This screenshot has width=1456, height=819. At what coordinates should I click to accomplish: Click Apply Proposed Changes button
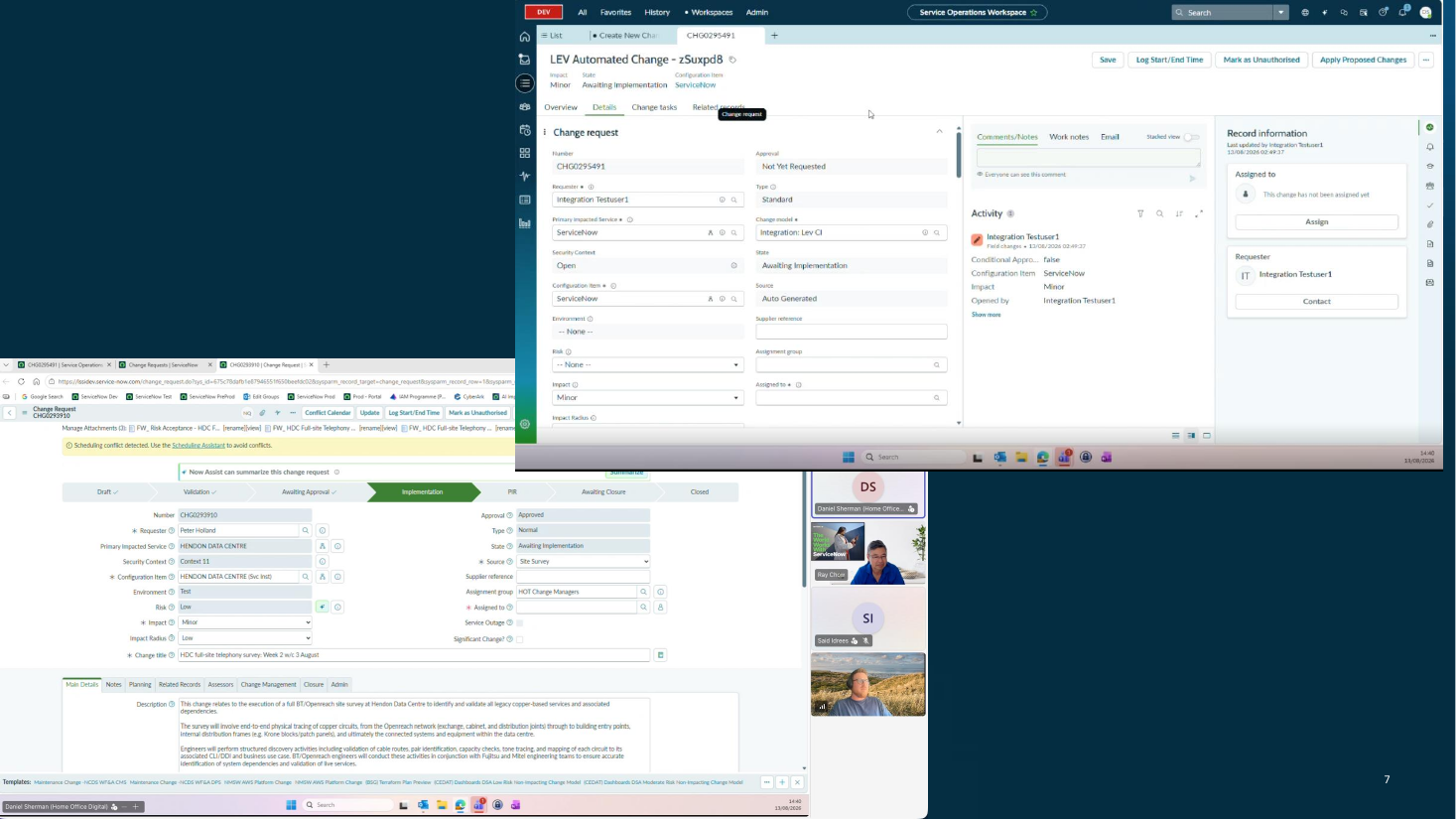tap(1363, 60)
